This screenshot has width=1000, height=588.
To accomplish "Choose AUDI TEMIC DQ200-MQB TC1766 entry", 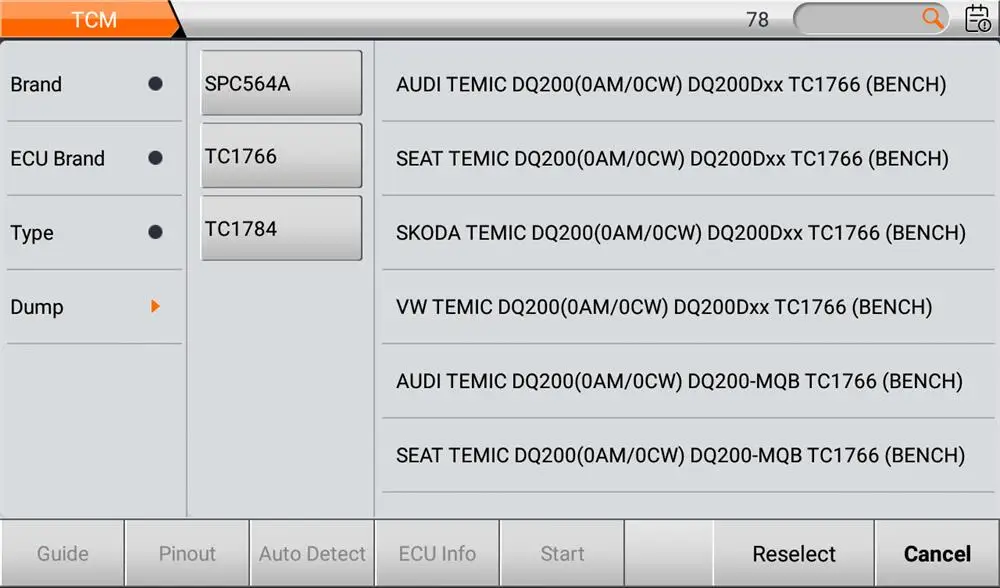I will tap(688, 381).
